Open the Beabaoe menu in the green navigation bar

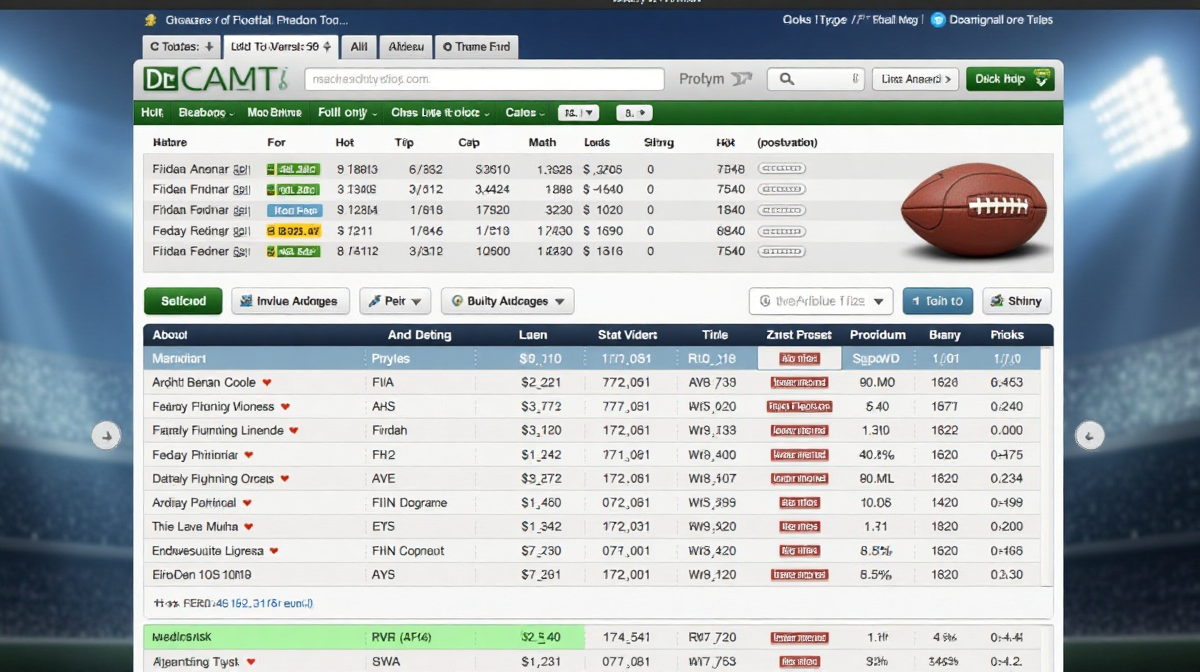(206, 113)
